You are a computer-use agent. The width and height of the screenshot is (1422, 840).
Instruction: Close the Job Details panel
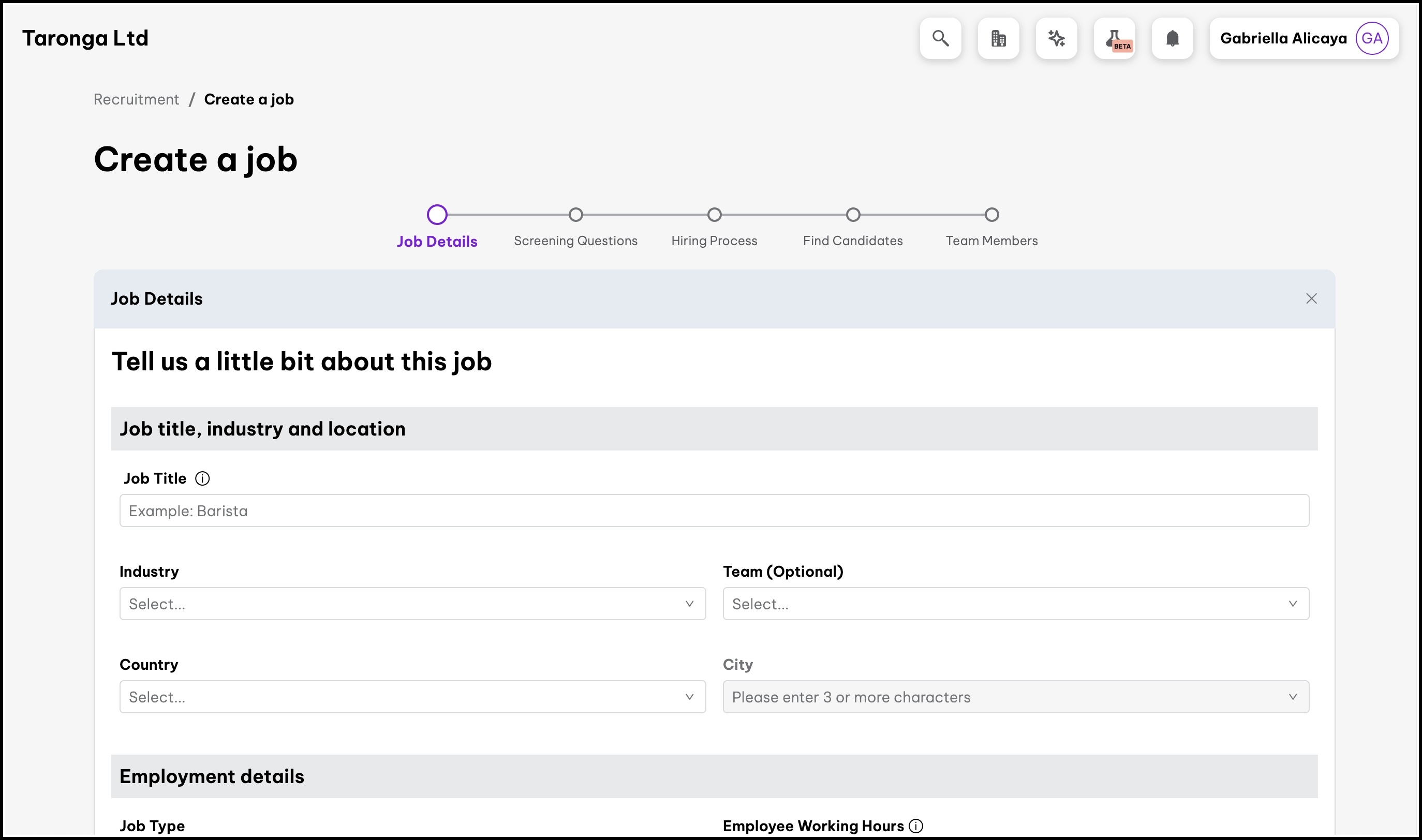1311,299
